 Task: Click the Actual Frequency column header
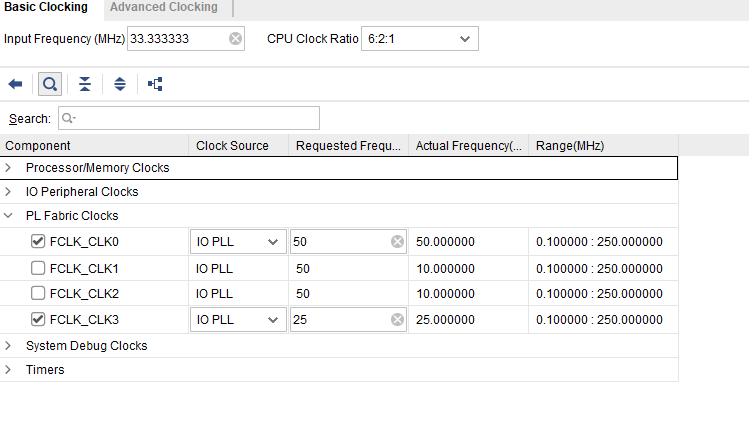469,146
